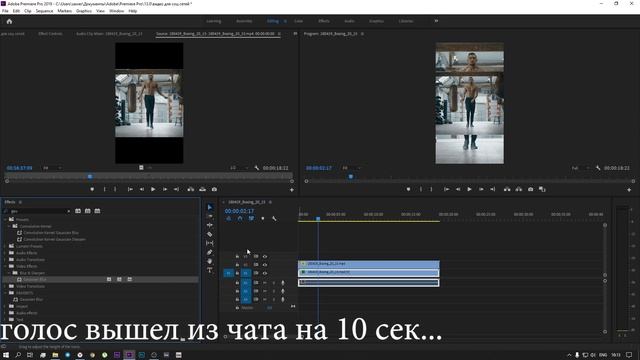Click the Home icon
This screenshot has height=360, width=640.
point(9,21)
